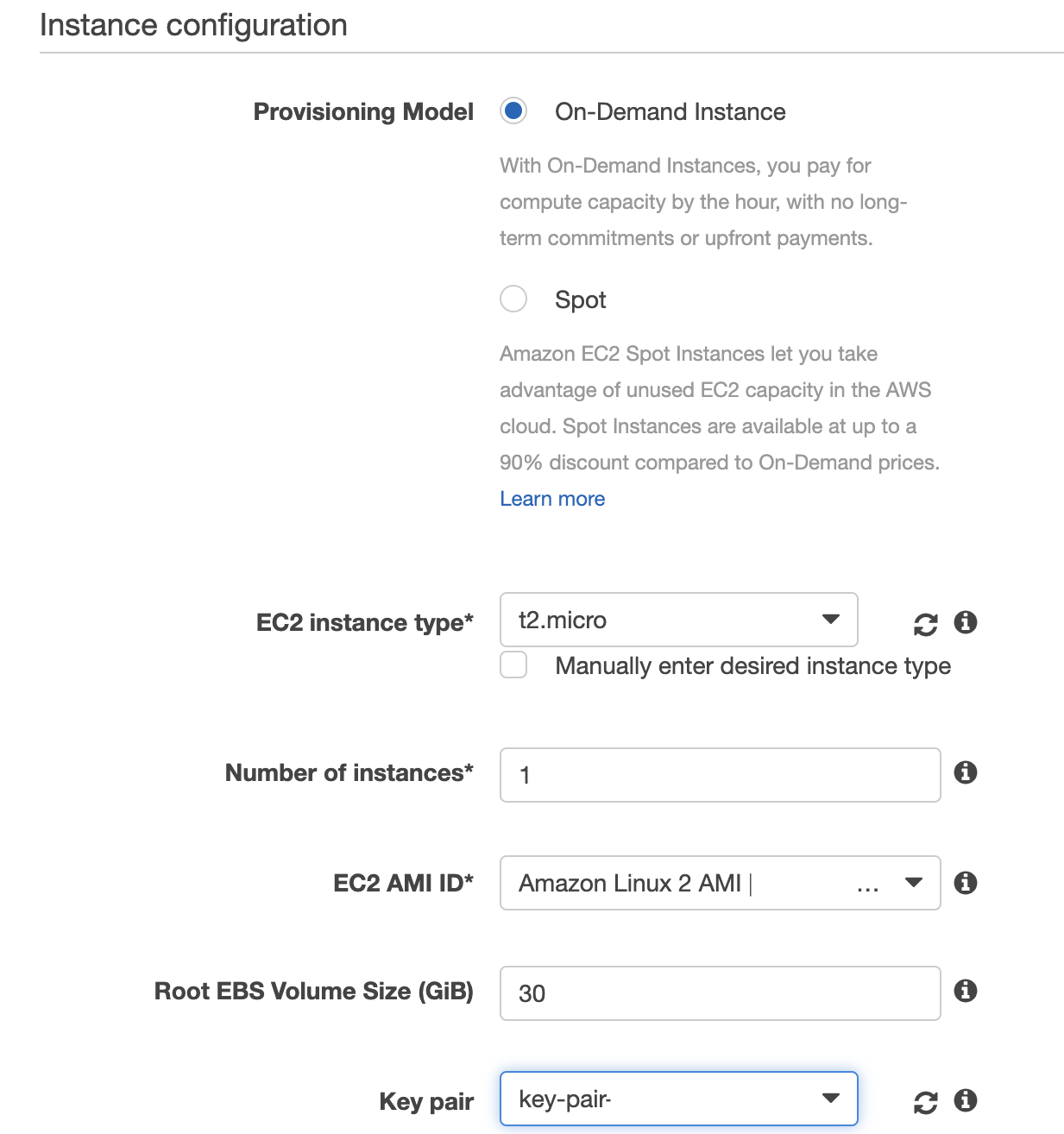The height and width of the screenshot is (1134, 1064).
Task: Show info for Number of instances
Action: 966,772
